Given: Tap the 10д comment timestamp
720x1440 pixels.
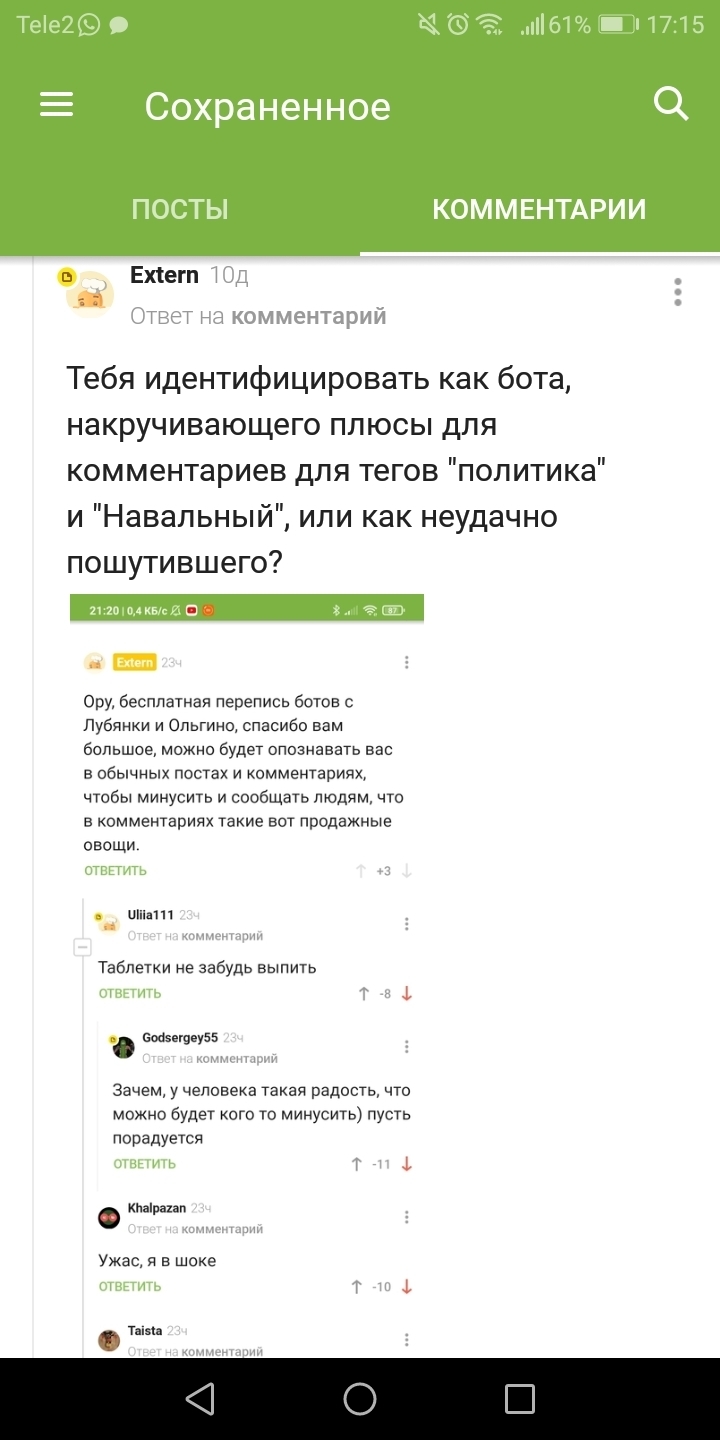Looking at the screenshot, I should [229, 275].
